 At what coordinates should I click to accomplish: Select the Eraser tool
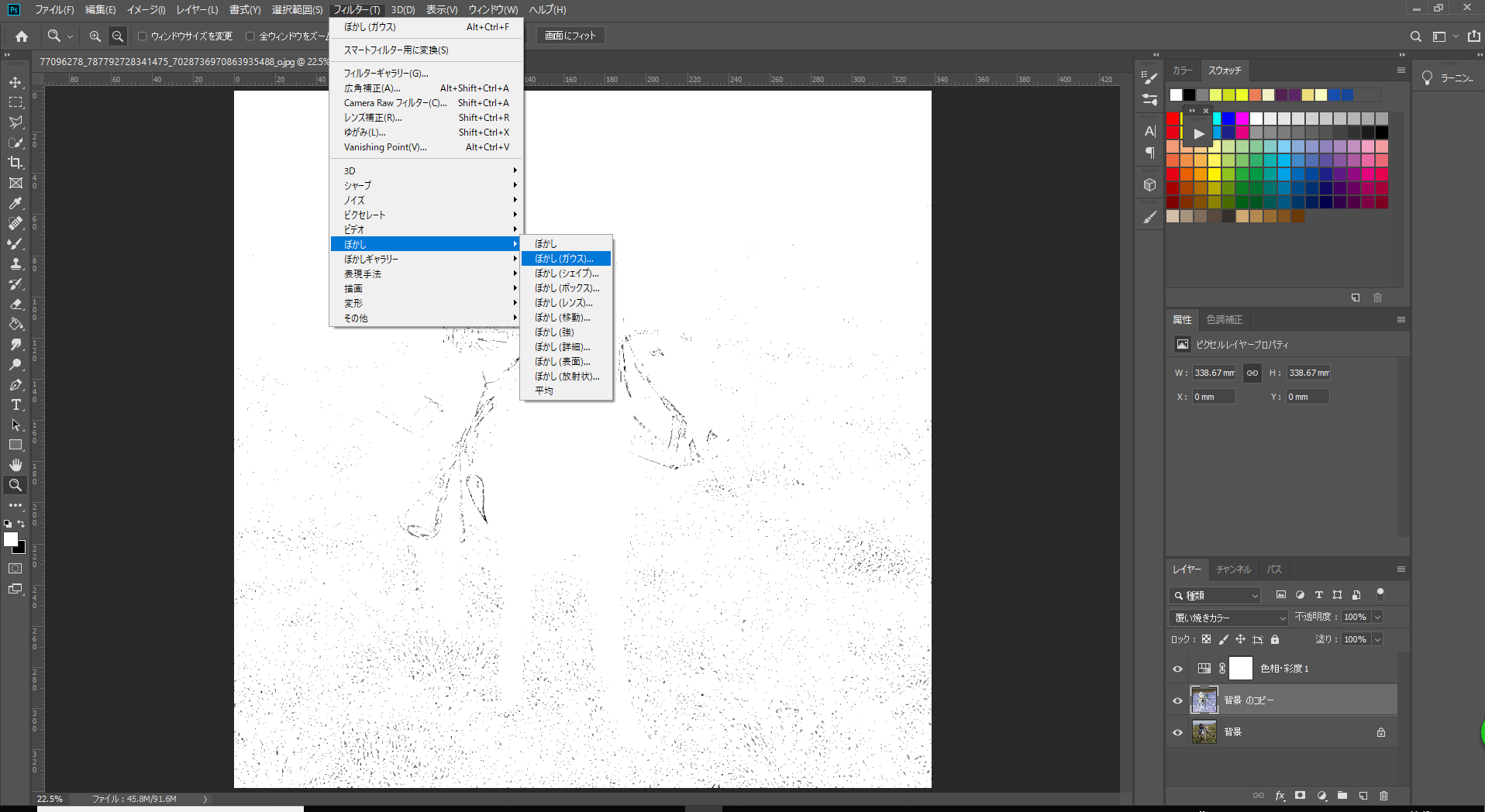click(16, 304)
